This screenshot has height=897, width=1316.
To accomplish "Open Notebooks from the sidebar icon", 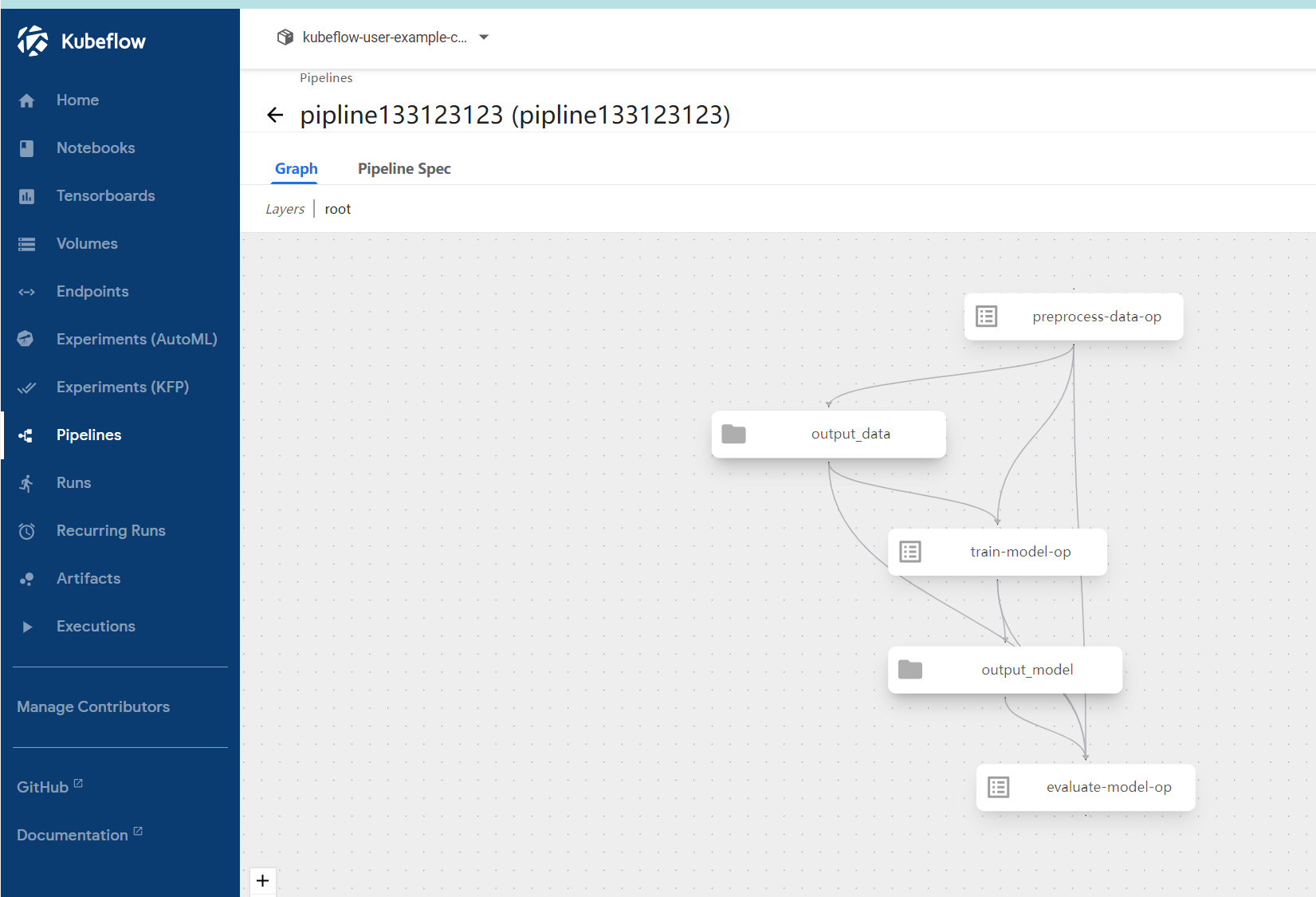I will [26, 148].
